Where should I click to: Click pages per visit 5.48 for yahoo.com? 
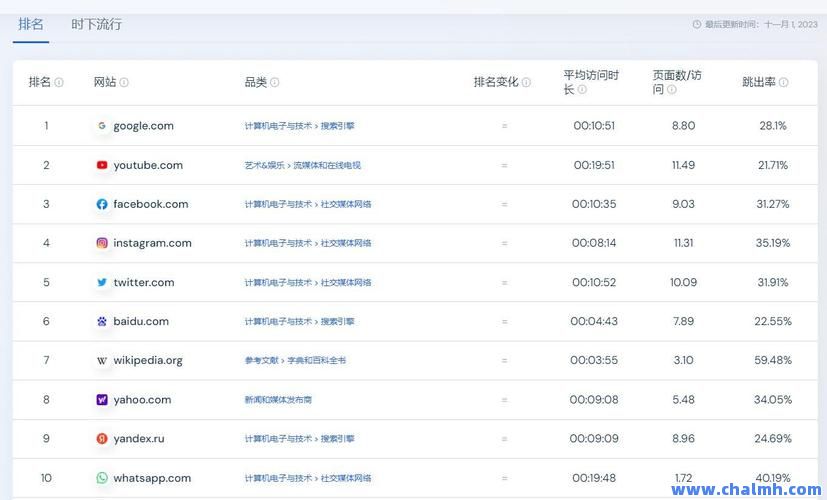(684, 400)
